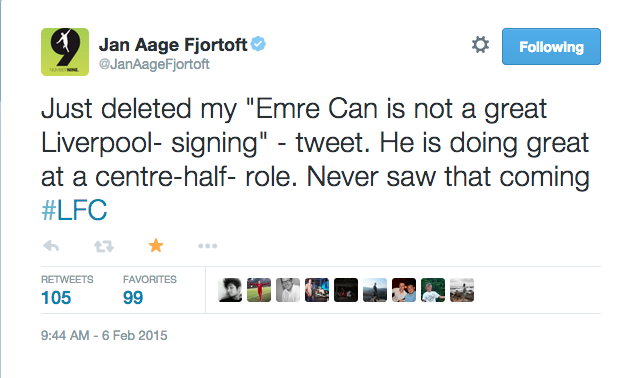The image size is (637, 378).
Task: Click the Following button
Action: point(551,46)
